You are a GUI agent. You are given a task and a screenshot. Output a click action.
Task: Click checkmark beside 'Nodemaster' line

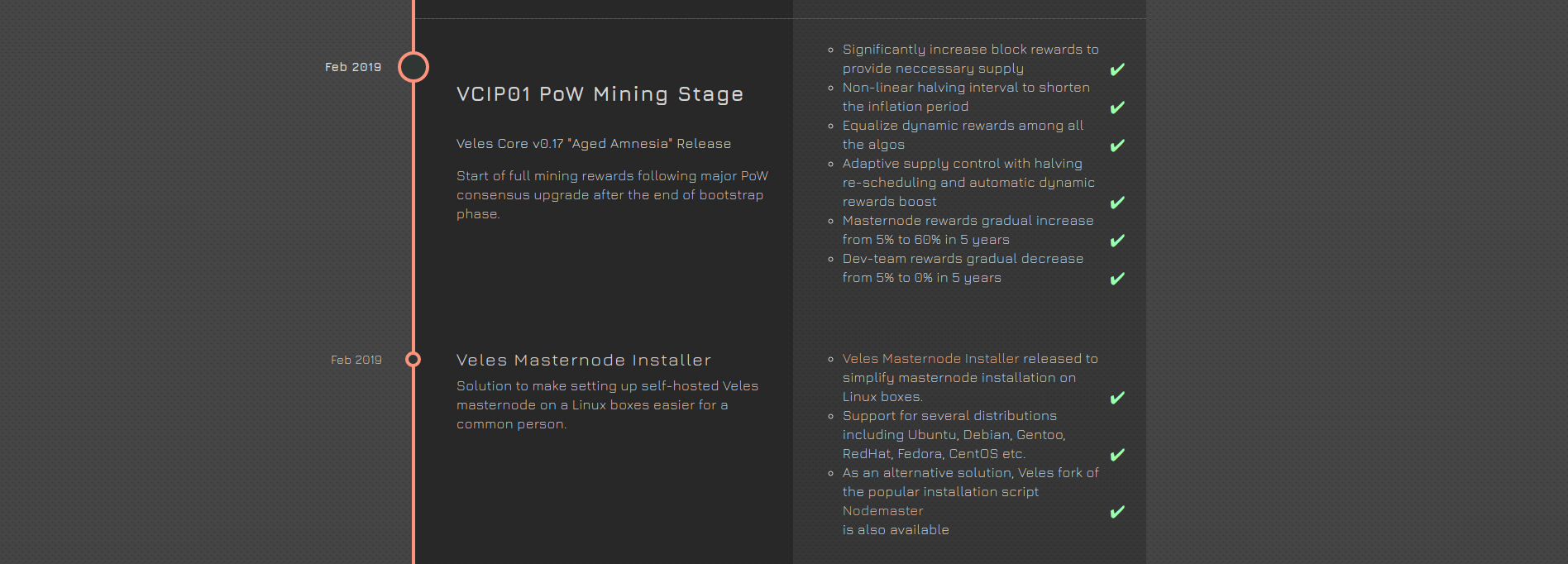click(1117, 512)
